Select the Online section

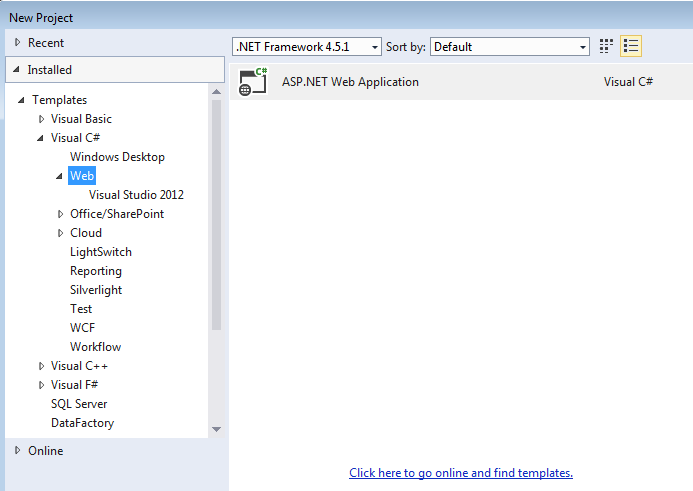[x=46, y=451]
